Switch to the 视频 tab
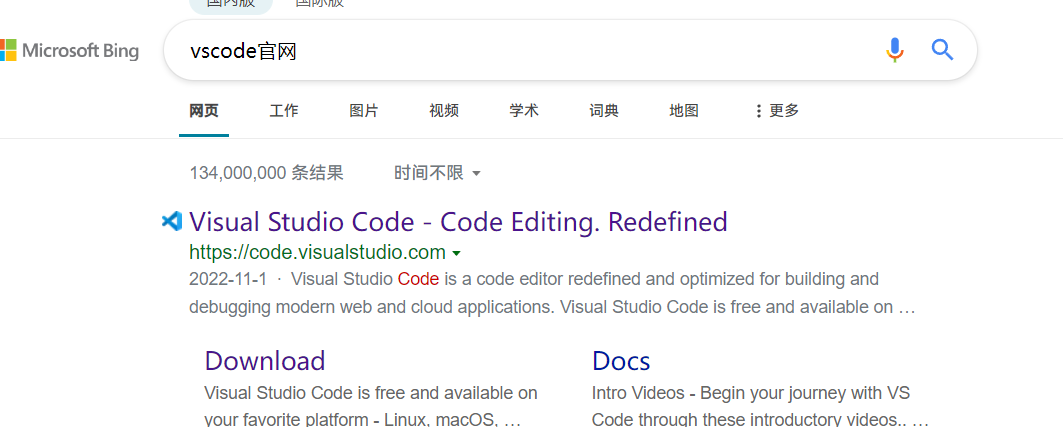The height and width of the screenshot is (427, 1063). pos(444,111)
